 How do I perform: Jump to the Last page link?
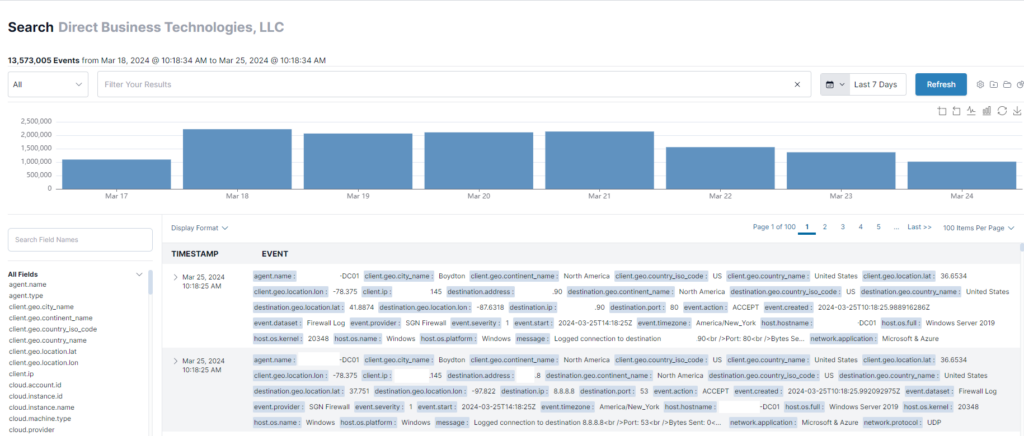click(918, 228)
